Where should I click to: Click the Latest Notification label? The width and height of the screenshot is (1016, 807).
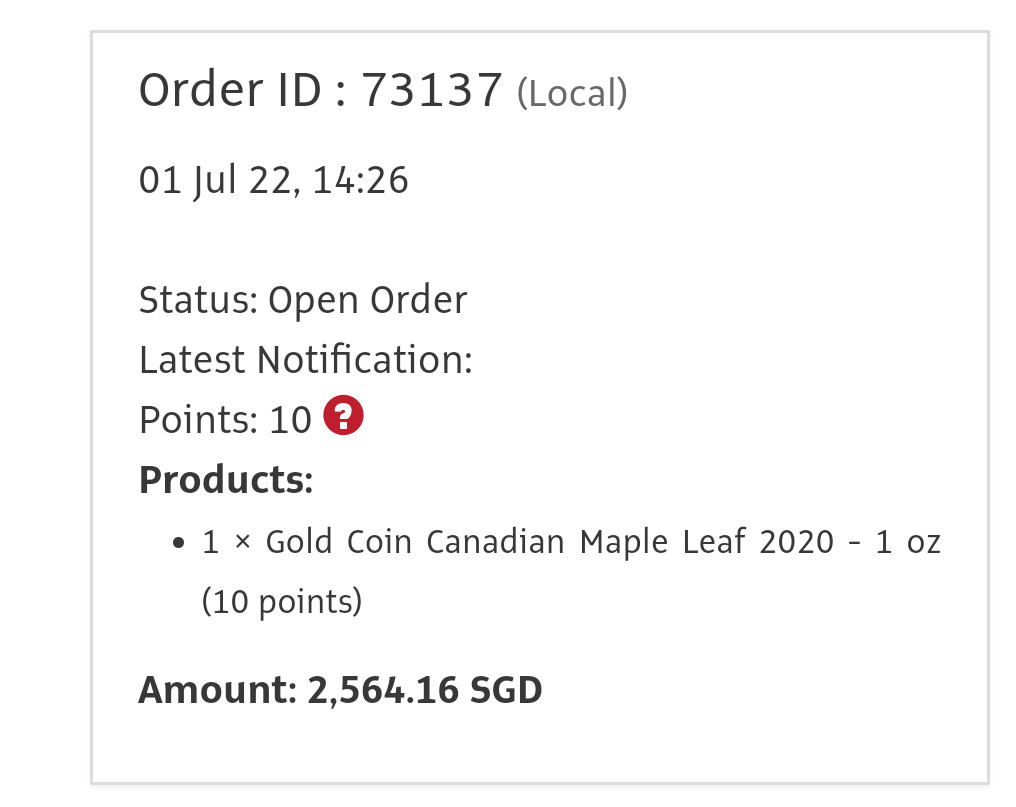(x=306, y=360)
